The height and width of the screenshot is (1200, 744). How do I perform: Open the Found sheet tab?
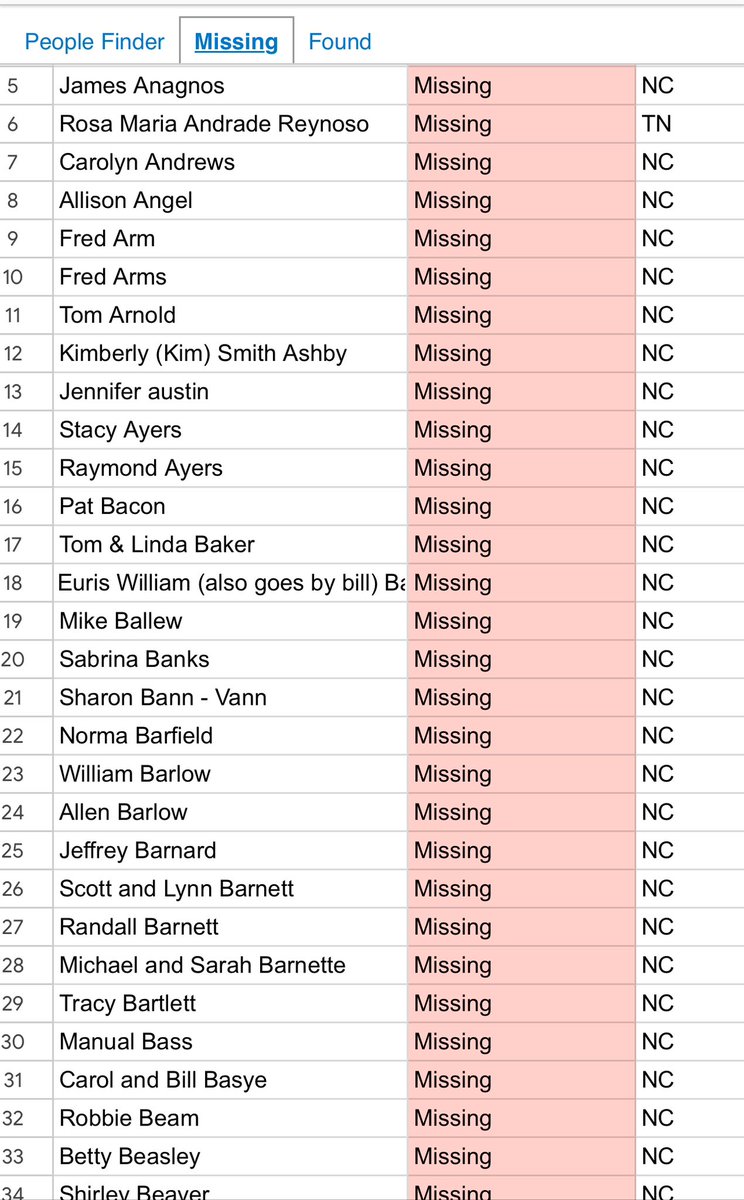pyautogui.click(x=340, y=42)
